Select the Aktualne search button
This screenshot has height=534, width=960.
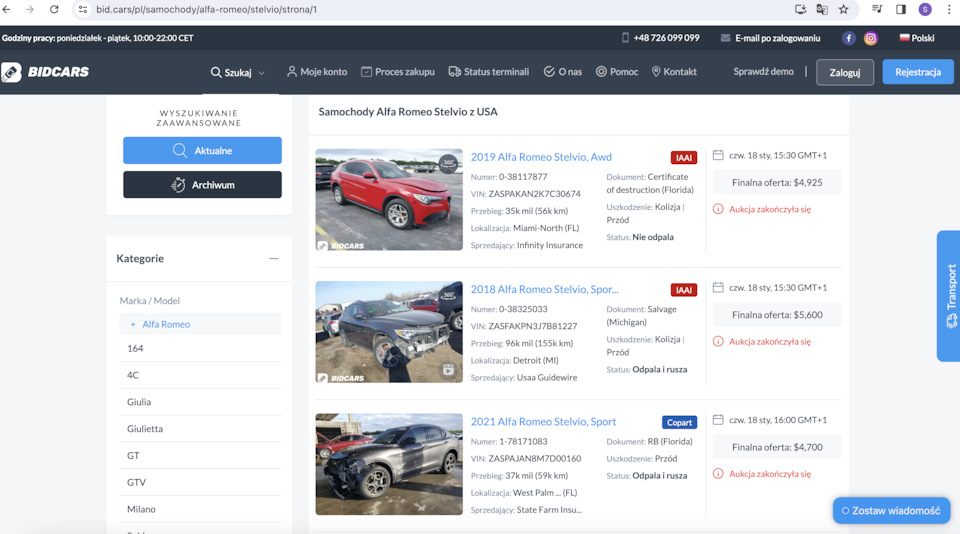click(x=202, y=150)
